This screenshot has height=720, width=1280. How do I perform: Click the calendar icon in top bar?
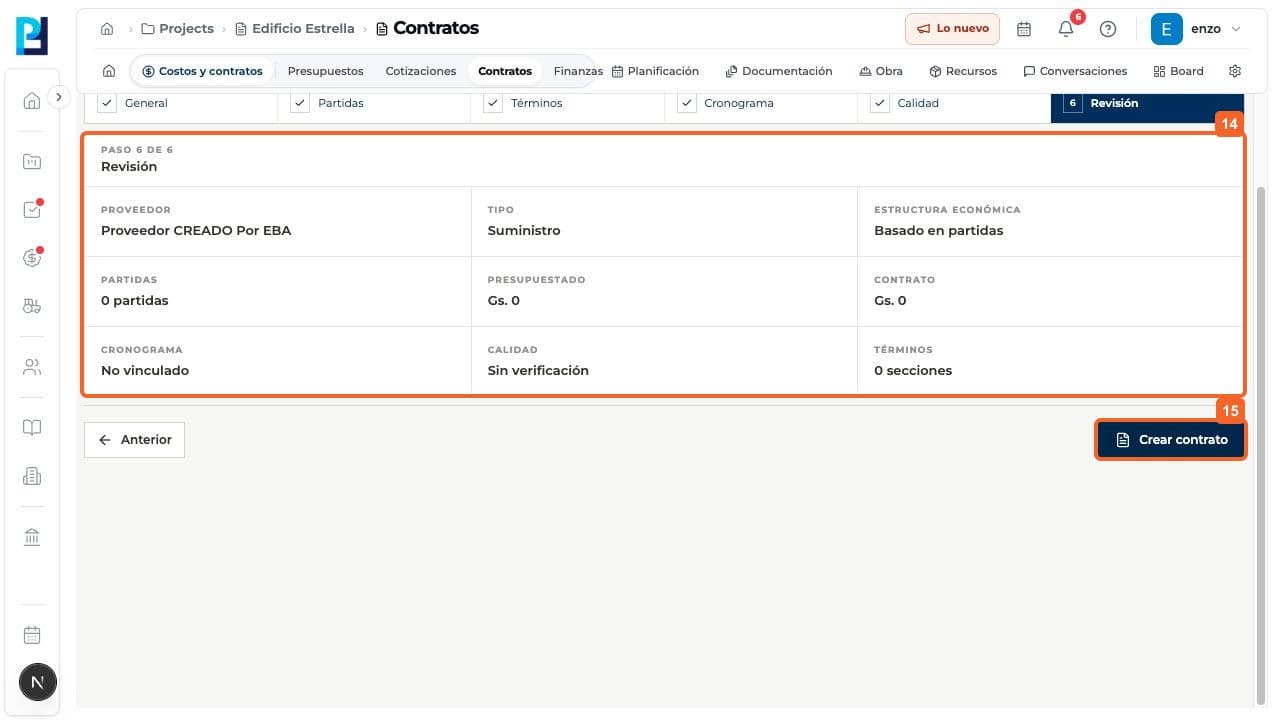click(1024, 29)
